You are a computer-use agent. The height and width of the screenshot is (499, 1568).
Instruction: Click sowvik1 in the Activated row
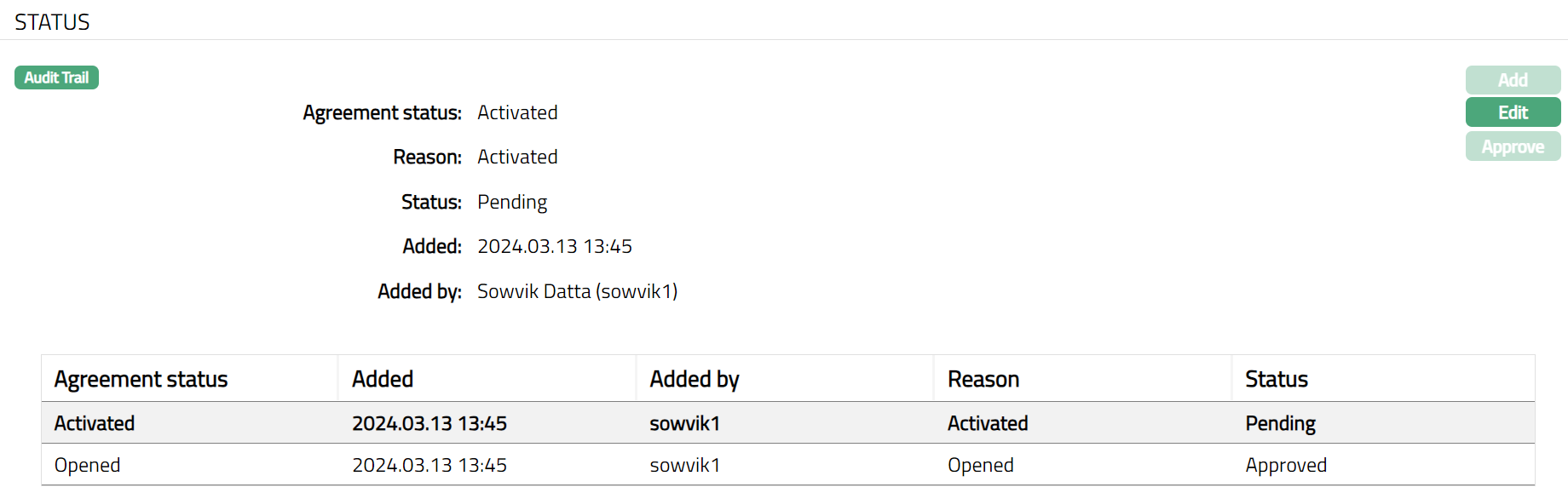tap(684, 423)
